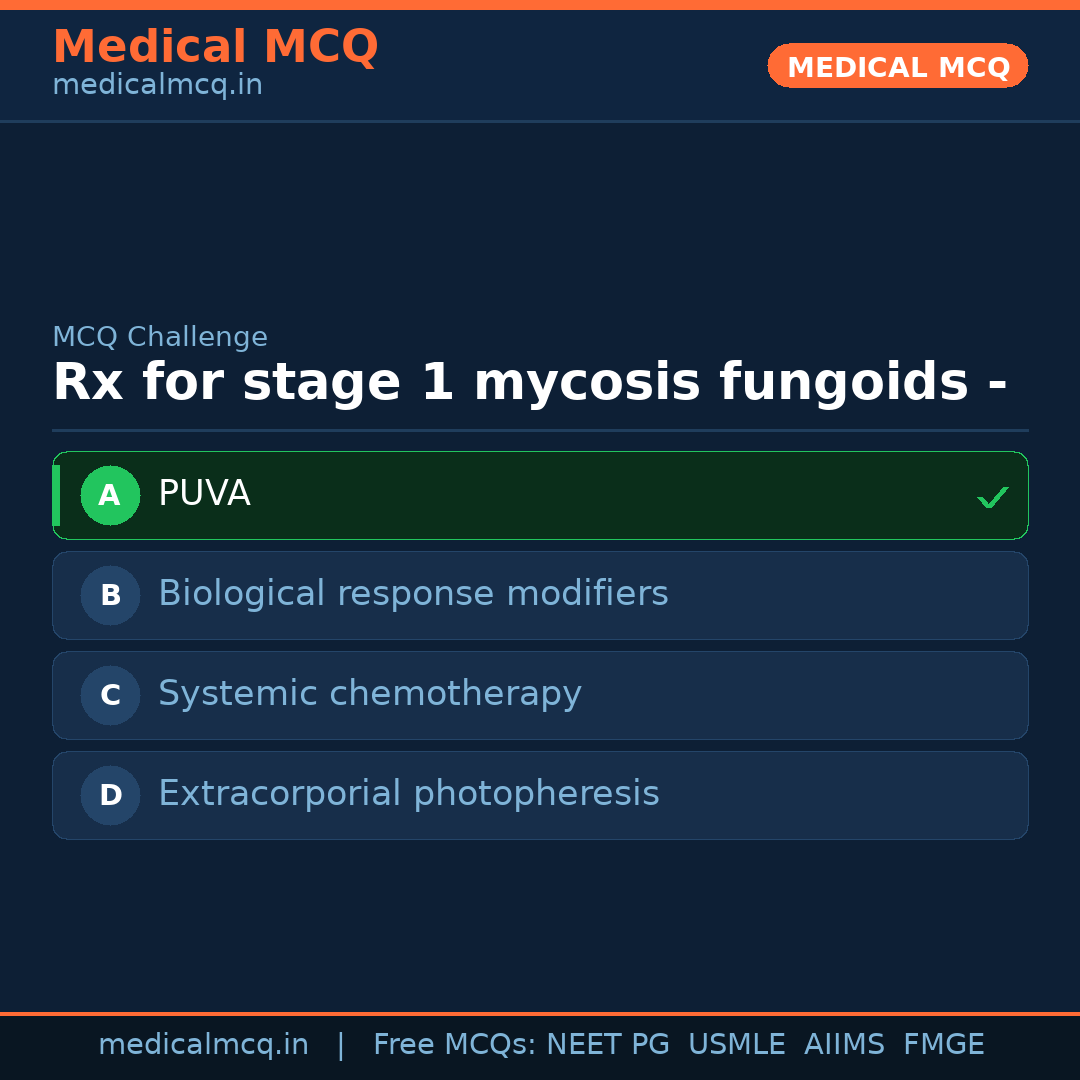Click the D circle badge icon
The height and width of the screenshot is (1080, 1080).
click(x=110, y=795)
